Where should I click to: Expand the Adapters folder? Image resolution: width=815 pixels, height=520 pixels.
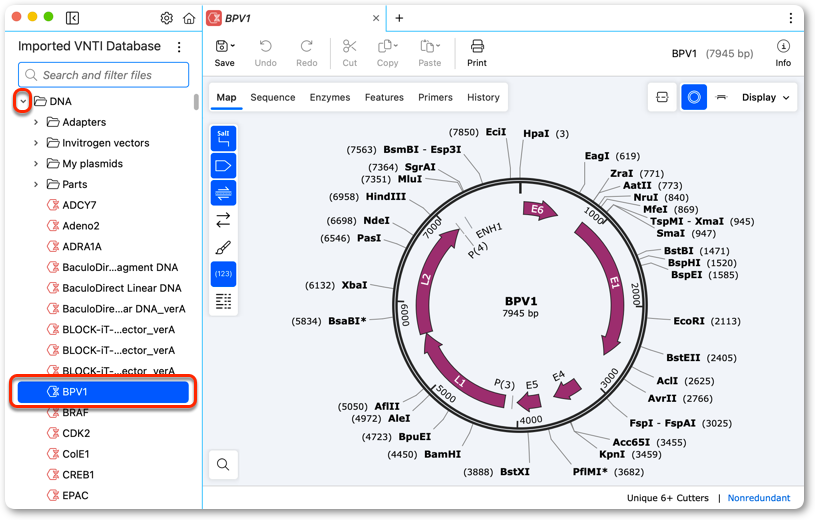click(35, 122)
